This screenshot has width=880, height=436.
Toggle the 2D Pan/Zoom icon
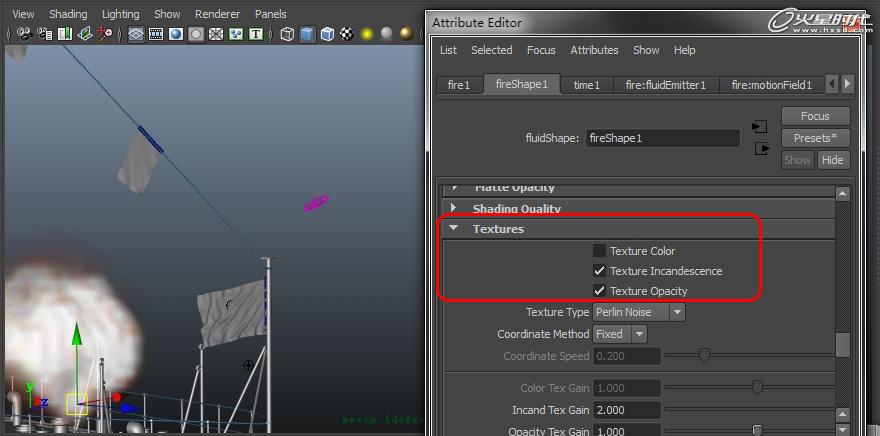point(105,35)
